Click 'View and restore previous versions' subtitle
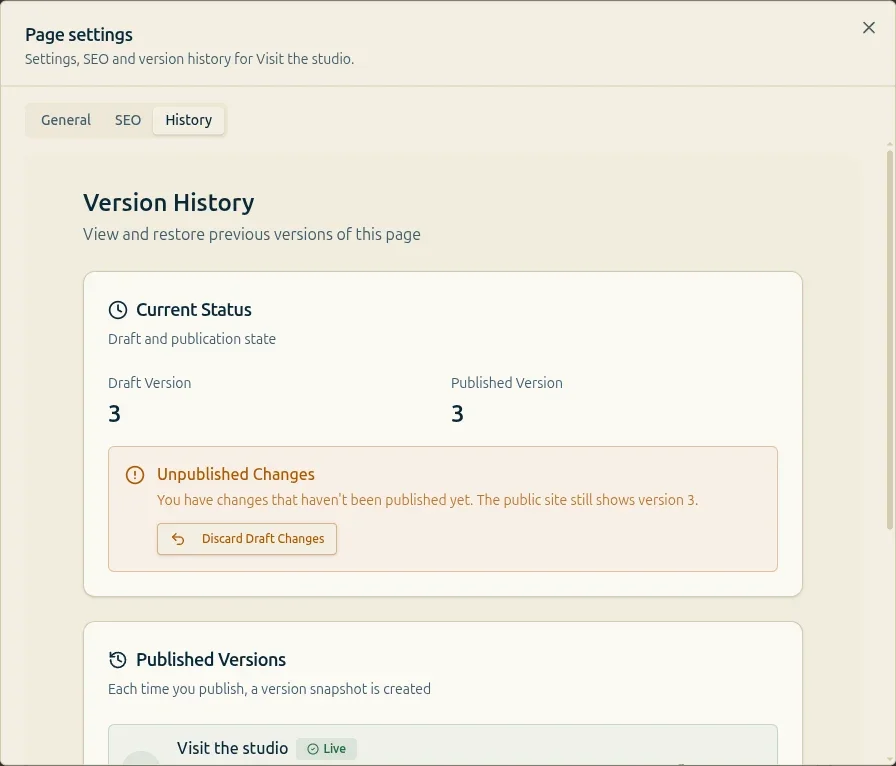896x766 pixels. pos(251,234)
